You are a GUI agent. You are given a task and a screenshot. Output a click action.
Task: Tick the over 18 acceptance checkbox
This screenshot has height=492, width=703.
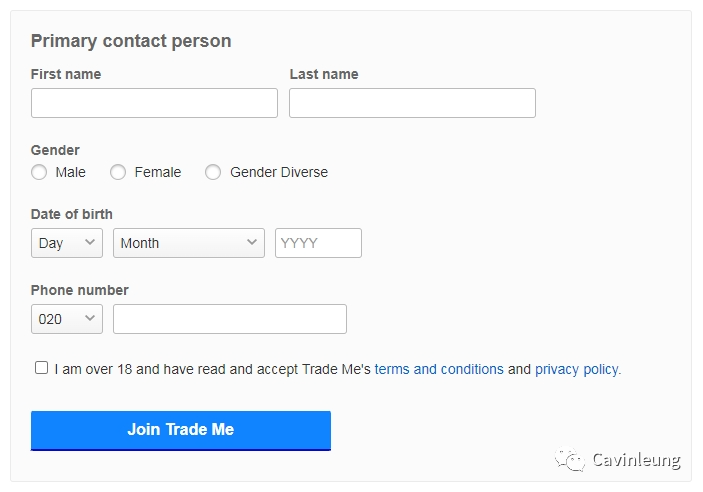click(41, 368)
